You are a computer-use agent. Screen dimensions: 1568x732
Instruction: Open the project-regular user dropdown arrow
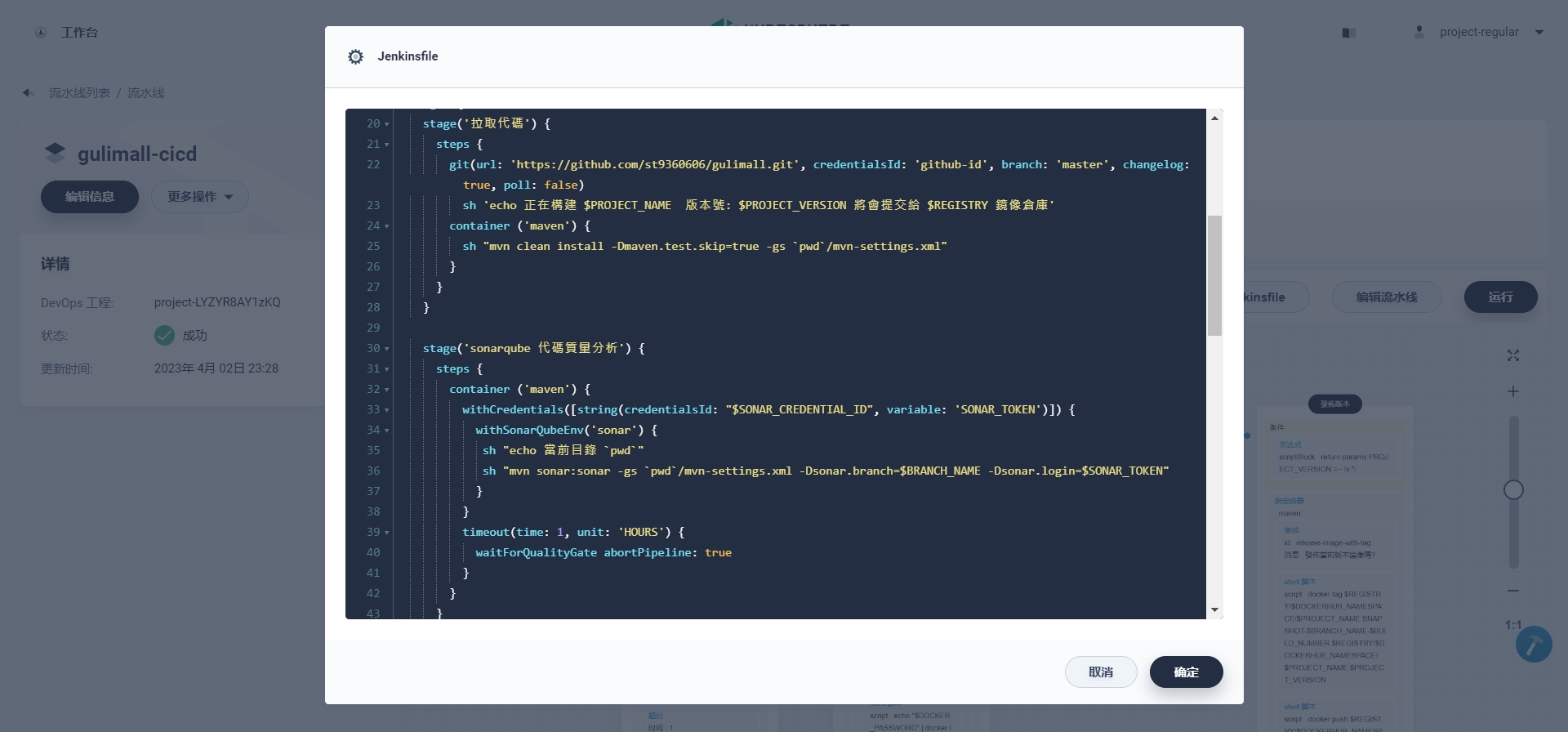(x=1539, y=33)
